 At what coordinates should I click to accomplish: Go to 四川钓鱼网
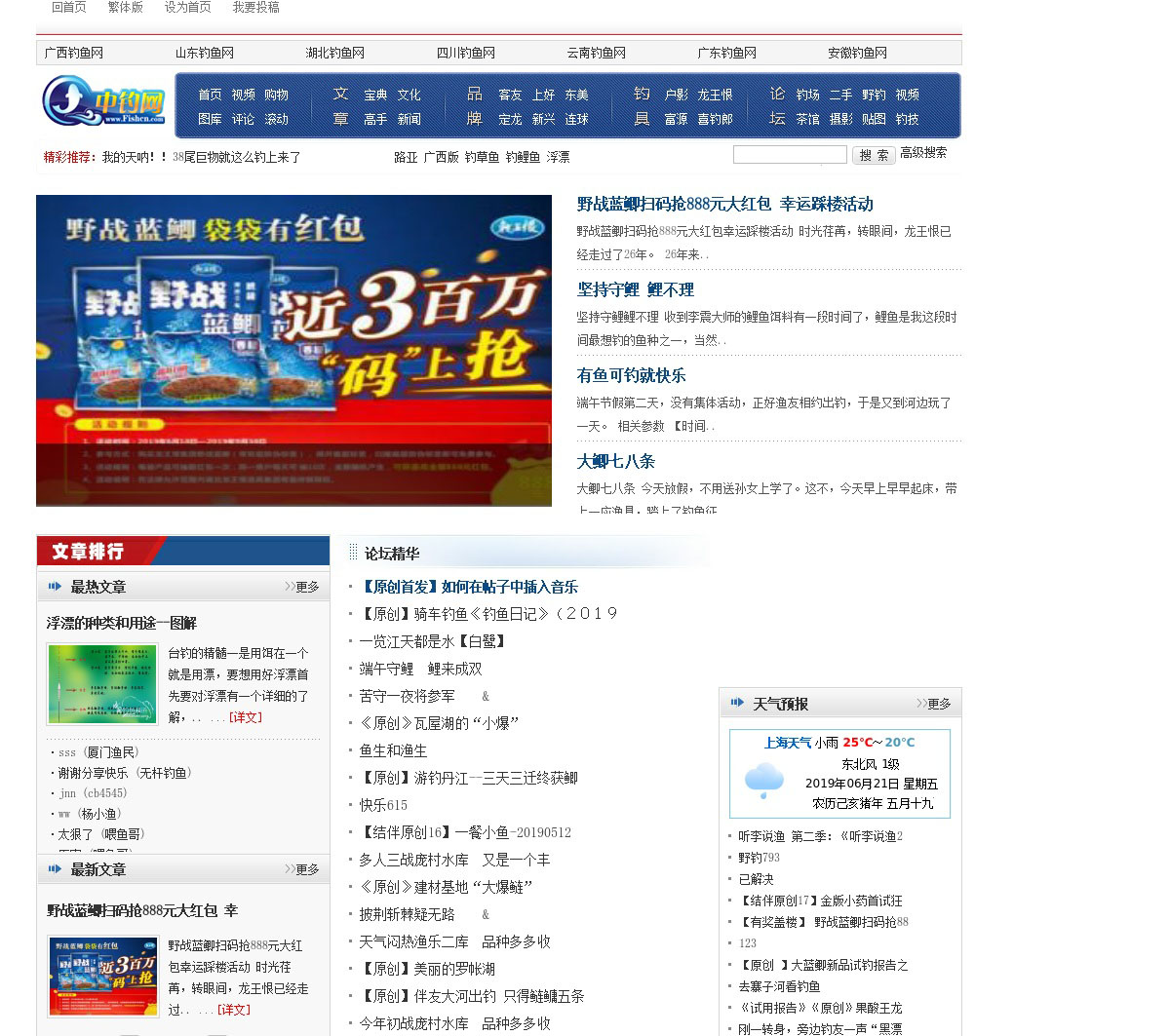pos(466,53)
